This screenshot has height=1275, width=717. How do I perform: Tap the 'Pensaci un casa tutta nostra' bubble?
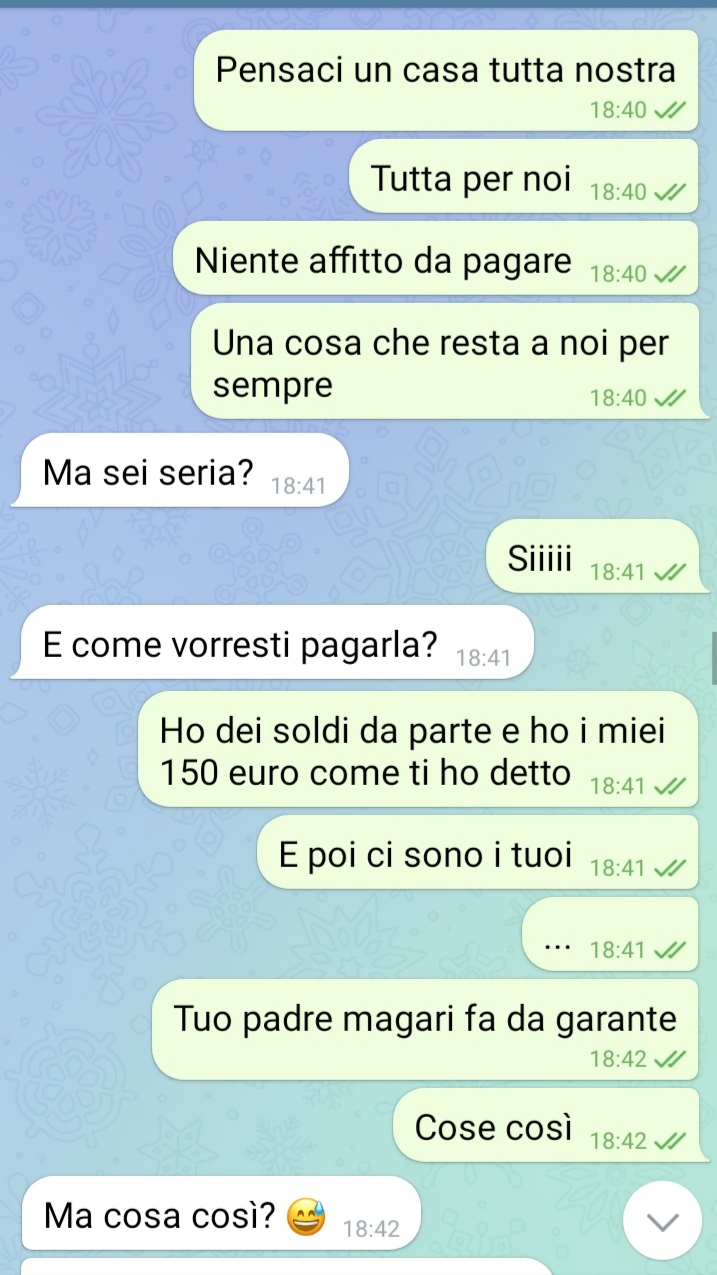coord(446,81)
